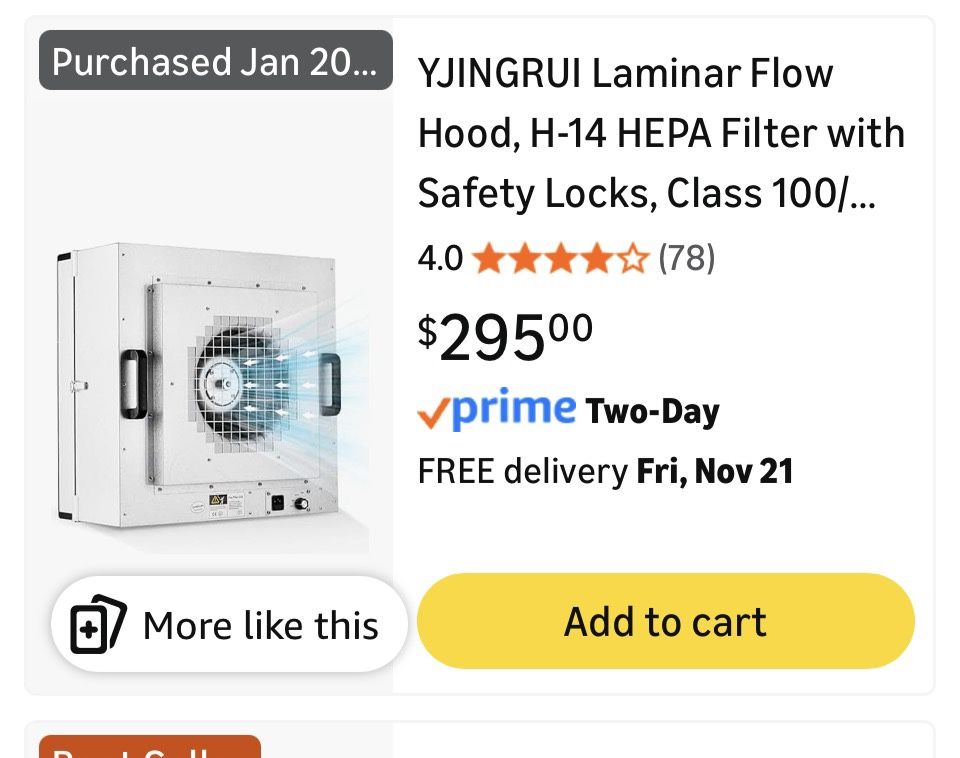Click the 'FREE delivery Fri, Nov 21' text
Viewport: 960px width, 758px height.
pyautogui.click(x=605, y=469)
